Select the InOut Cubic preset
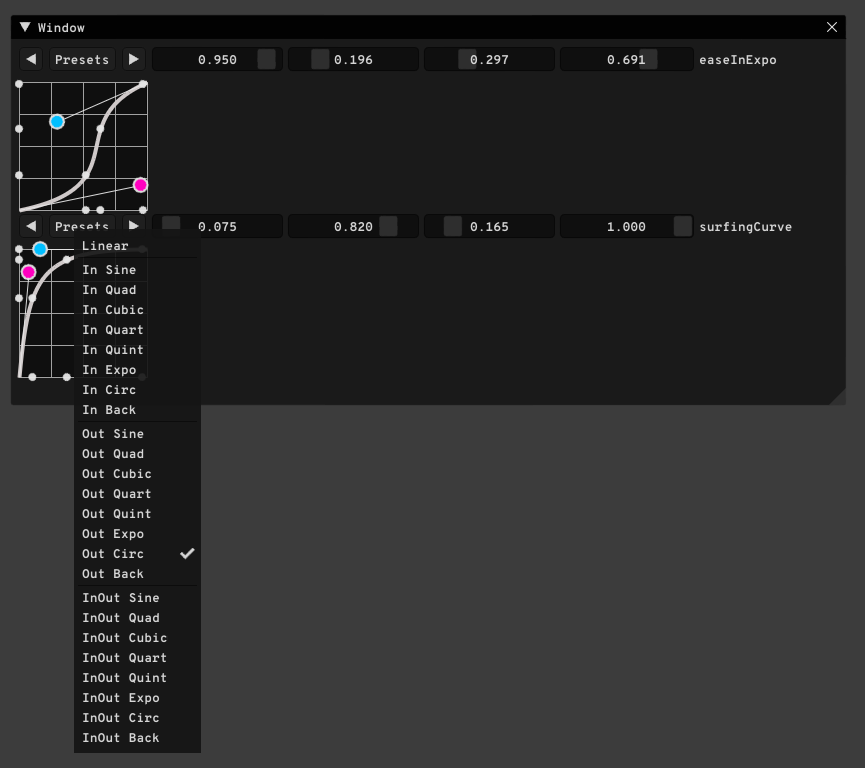The width and height of the screenshot is (865, 768). click(137, 638)
